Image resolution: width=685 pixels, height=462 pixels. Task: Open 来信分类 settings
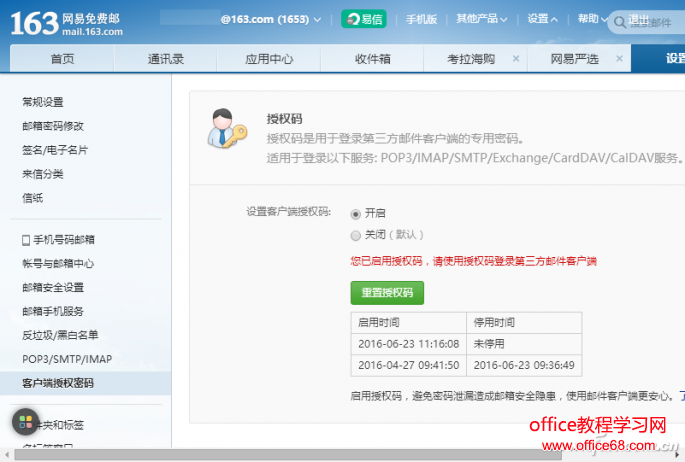click(42, 174)
